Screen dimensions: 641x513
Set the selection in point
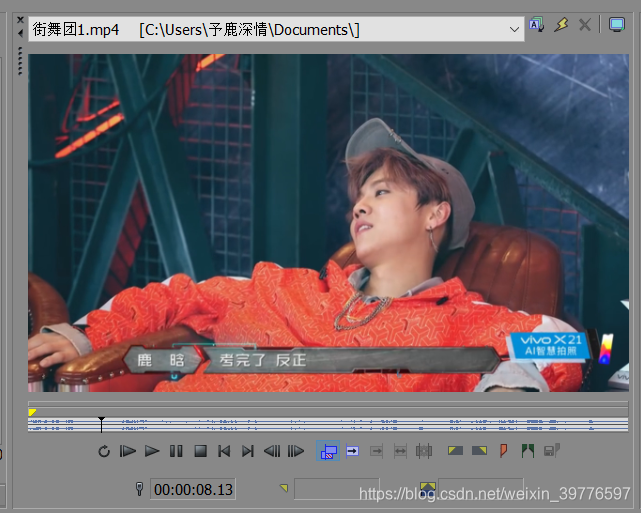pyautogui.click(x=455, y=451)
